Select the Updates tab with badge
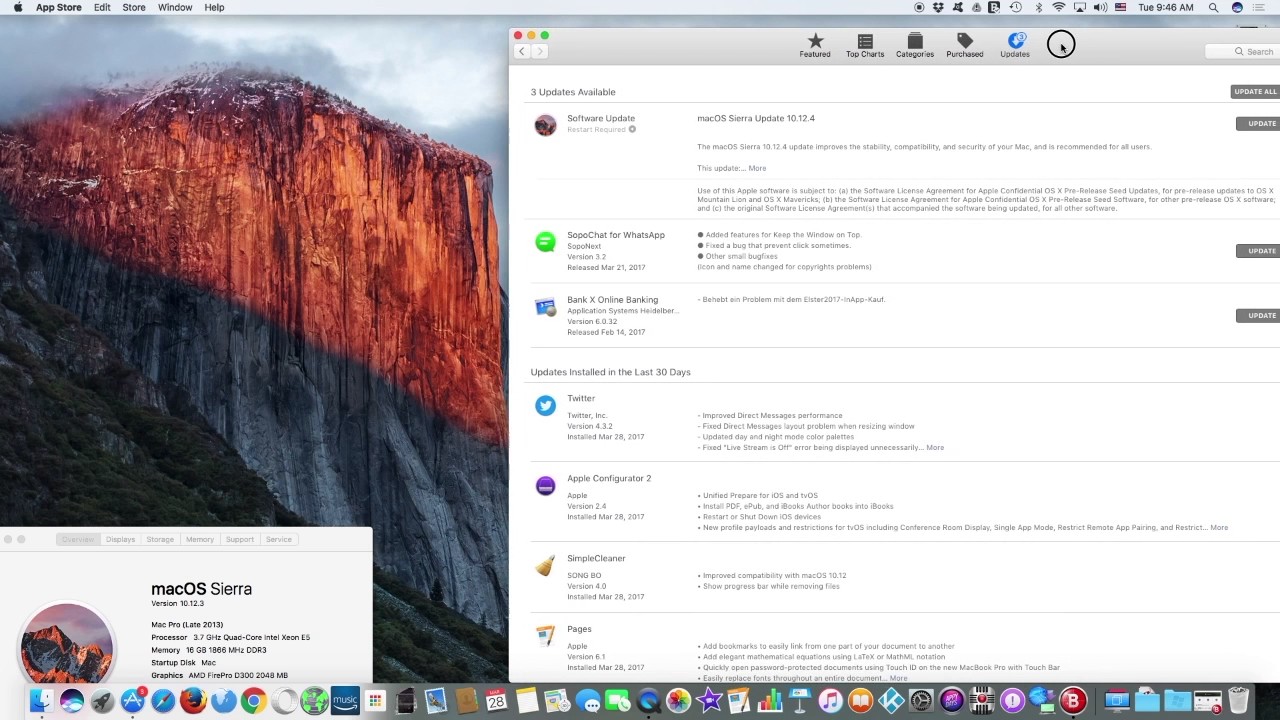 pyautogui.click(x=1015, y=45)
